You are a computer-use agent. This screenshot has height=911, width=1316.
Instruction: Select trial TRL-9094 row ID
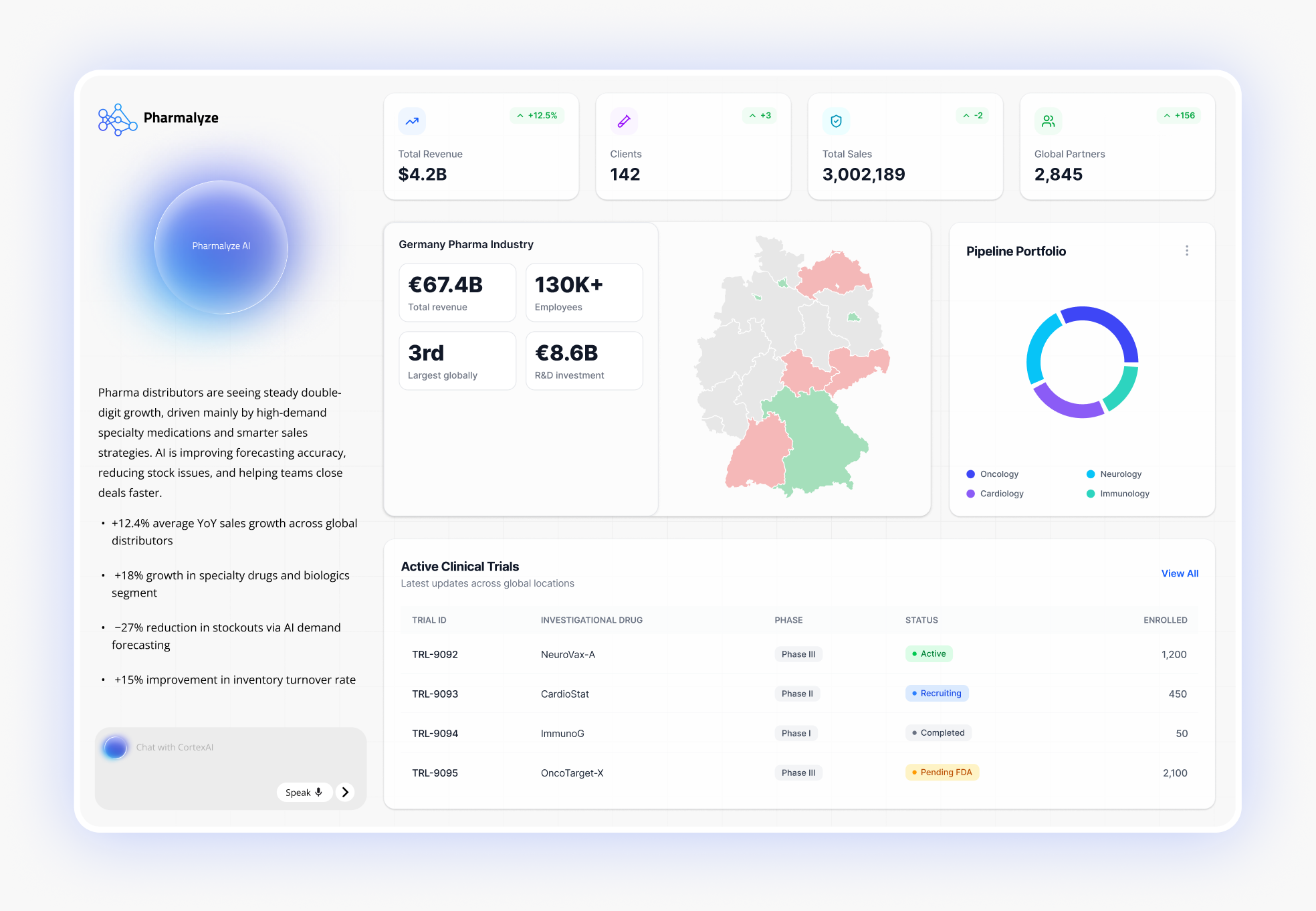[435, 733]
